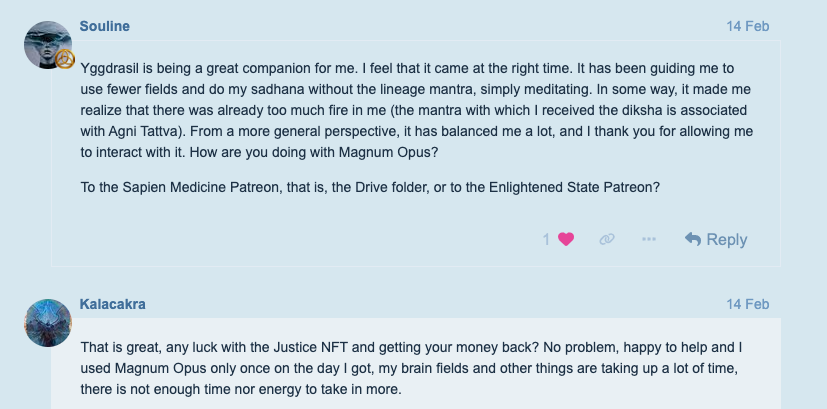
Task: Like Souline's post with the heart icon
Action: (566, 239)
